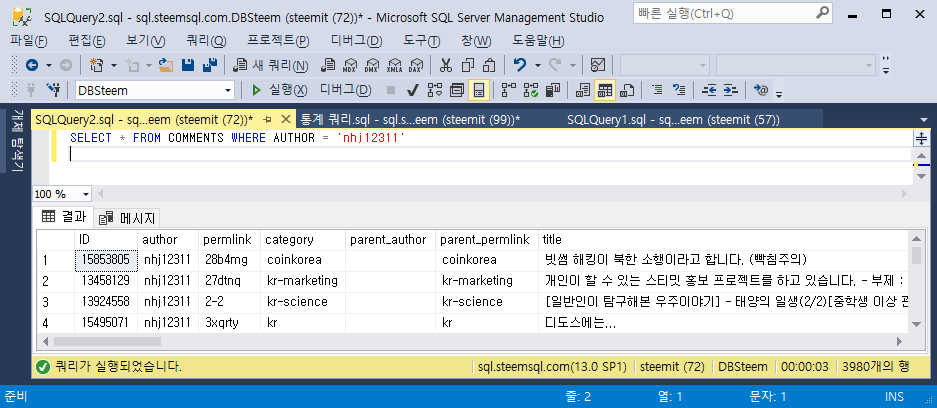Select the 결과 results tab
Screen dimensions: 937x408
point(64,216)
